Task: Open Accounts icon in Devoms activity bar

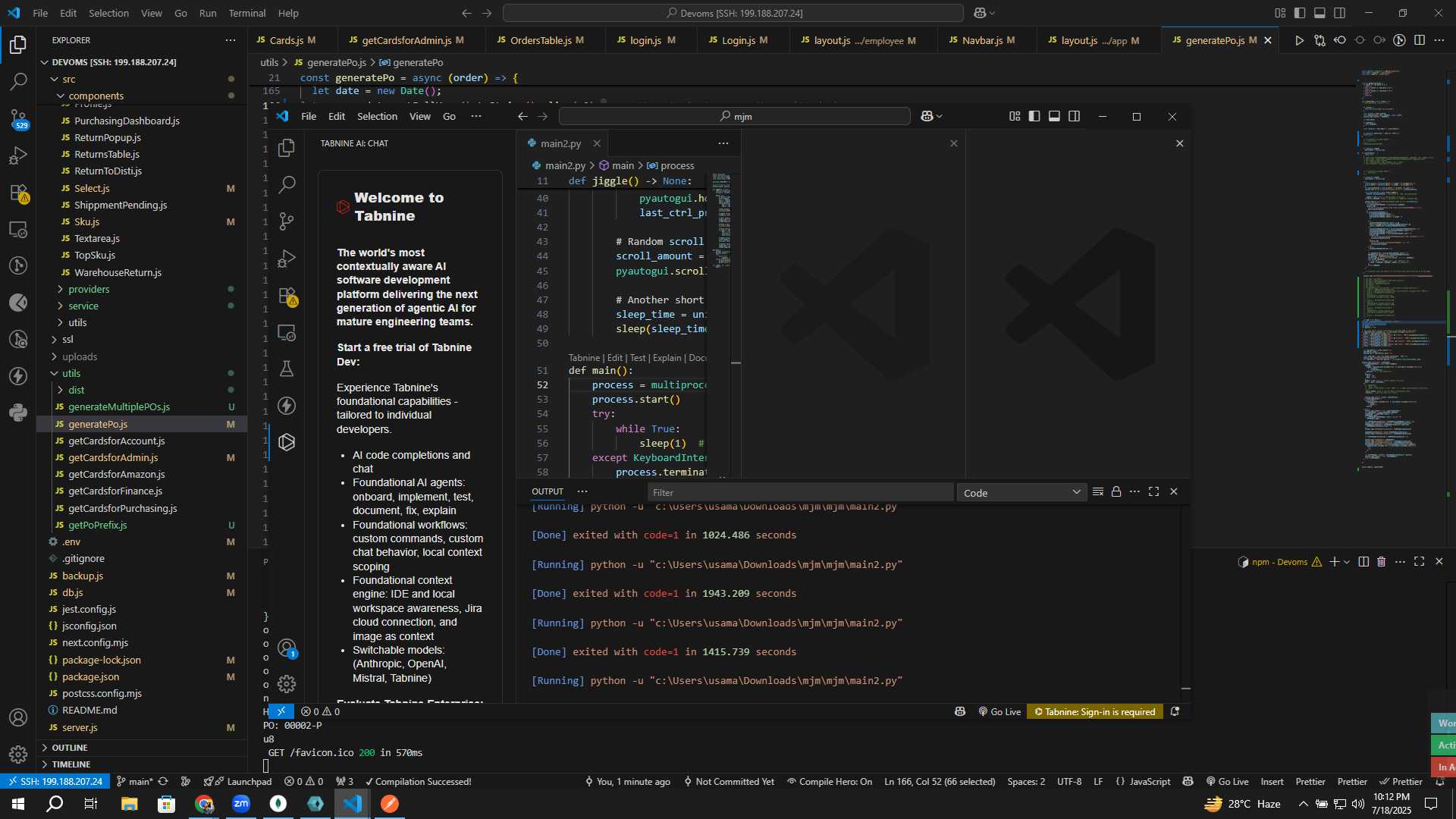Action: 18,717
